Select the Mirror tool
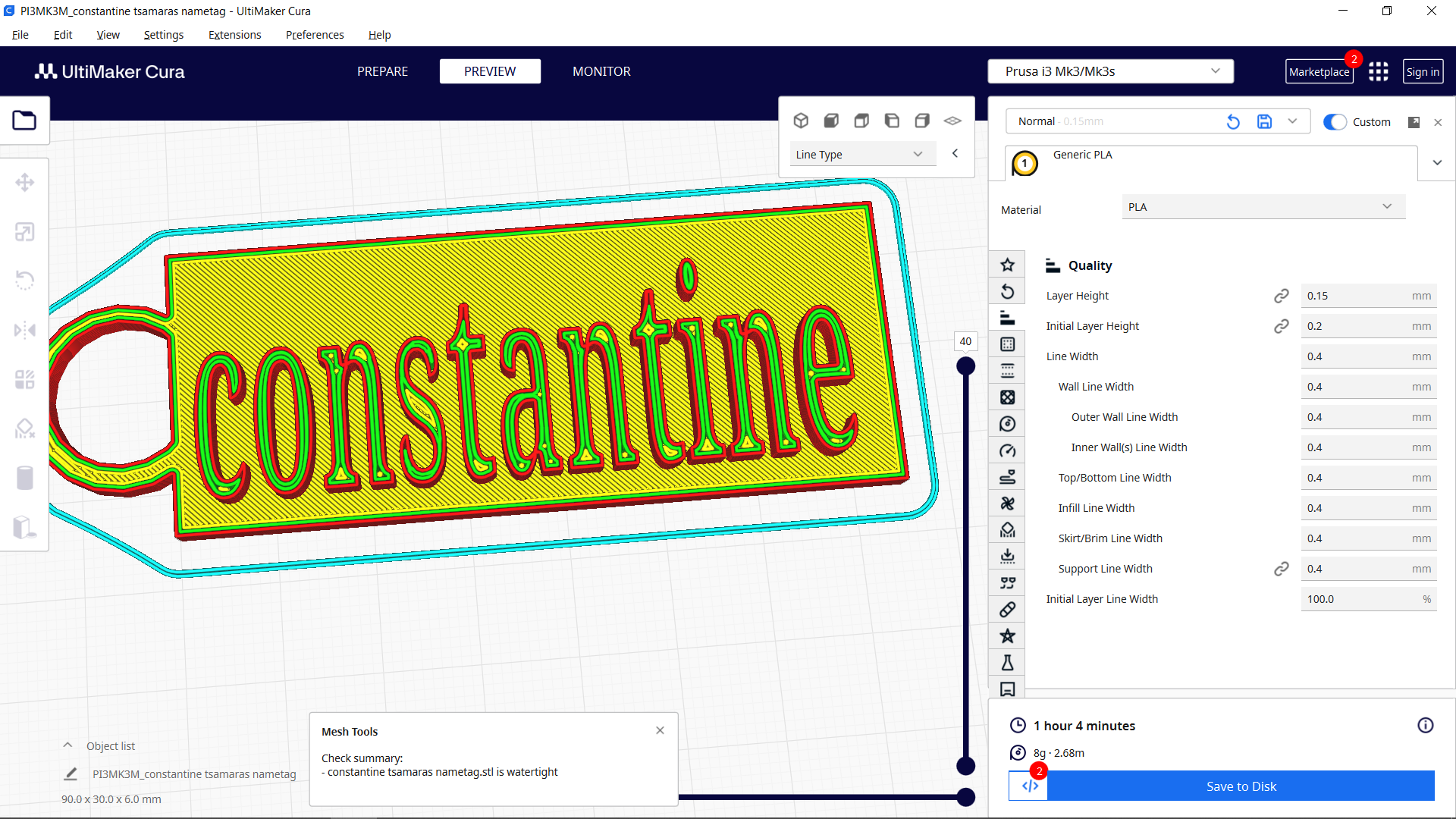Screen dimensions: 1456x819 25,330
